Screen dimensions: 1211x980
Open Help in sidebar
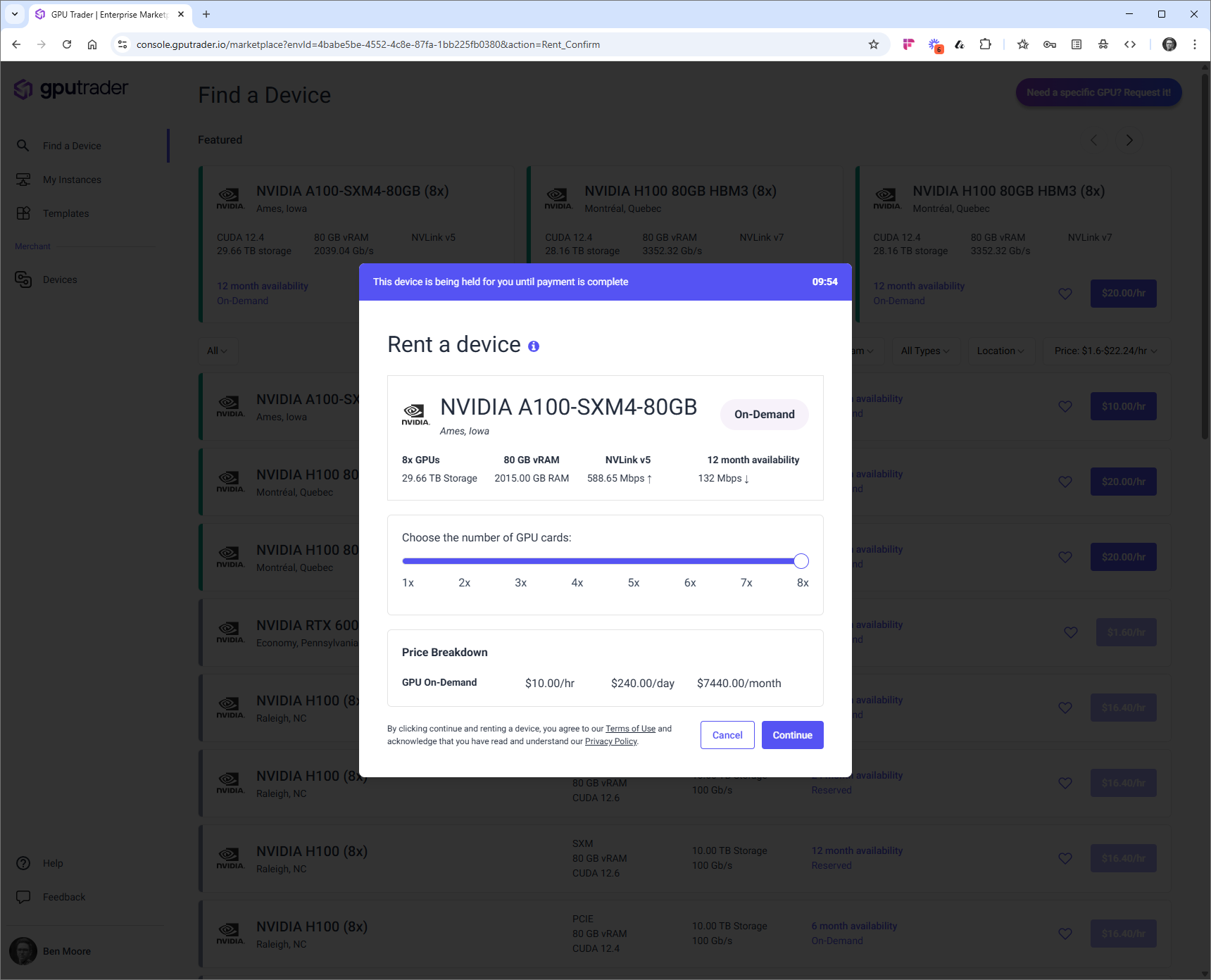(x=53, y=863)
